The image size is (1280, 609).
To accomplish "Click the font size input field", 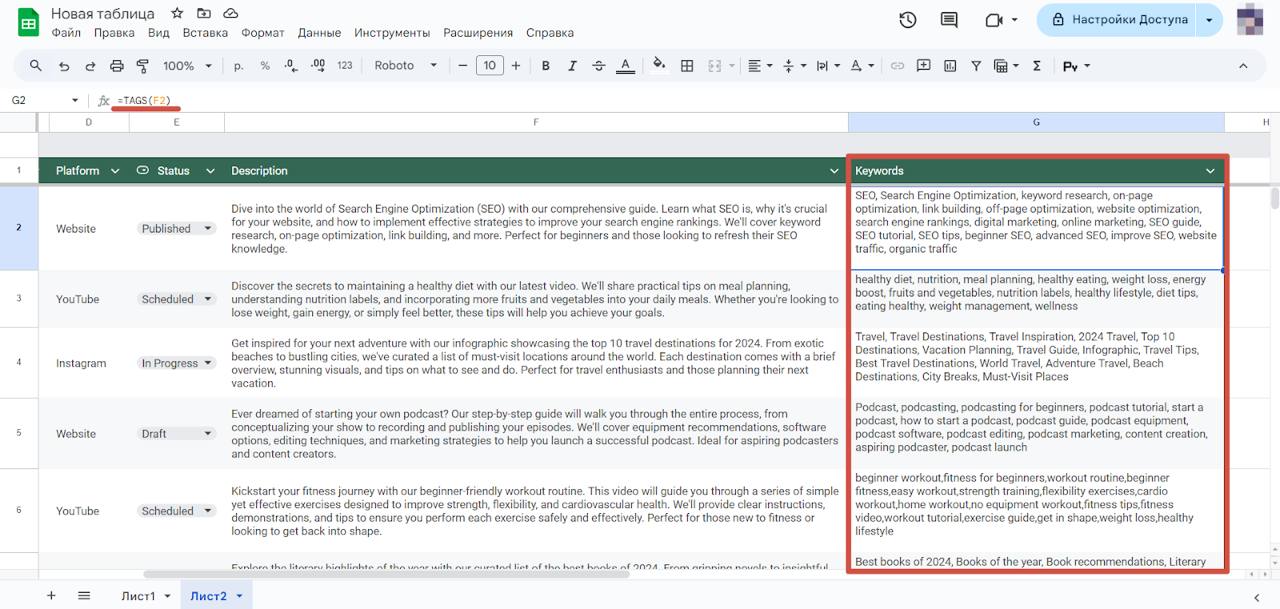I will (x=489, y=66).
